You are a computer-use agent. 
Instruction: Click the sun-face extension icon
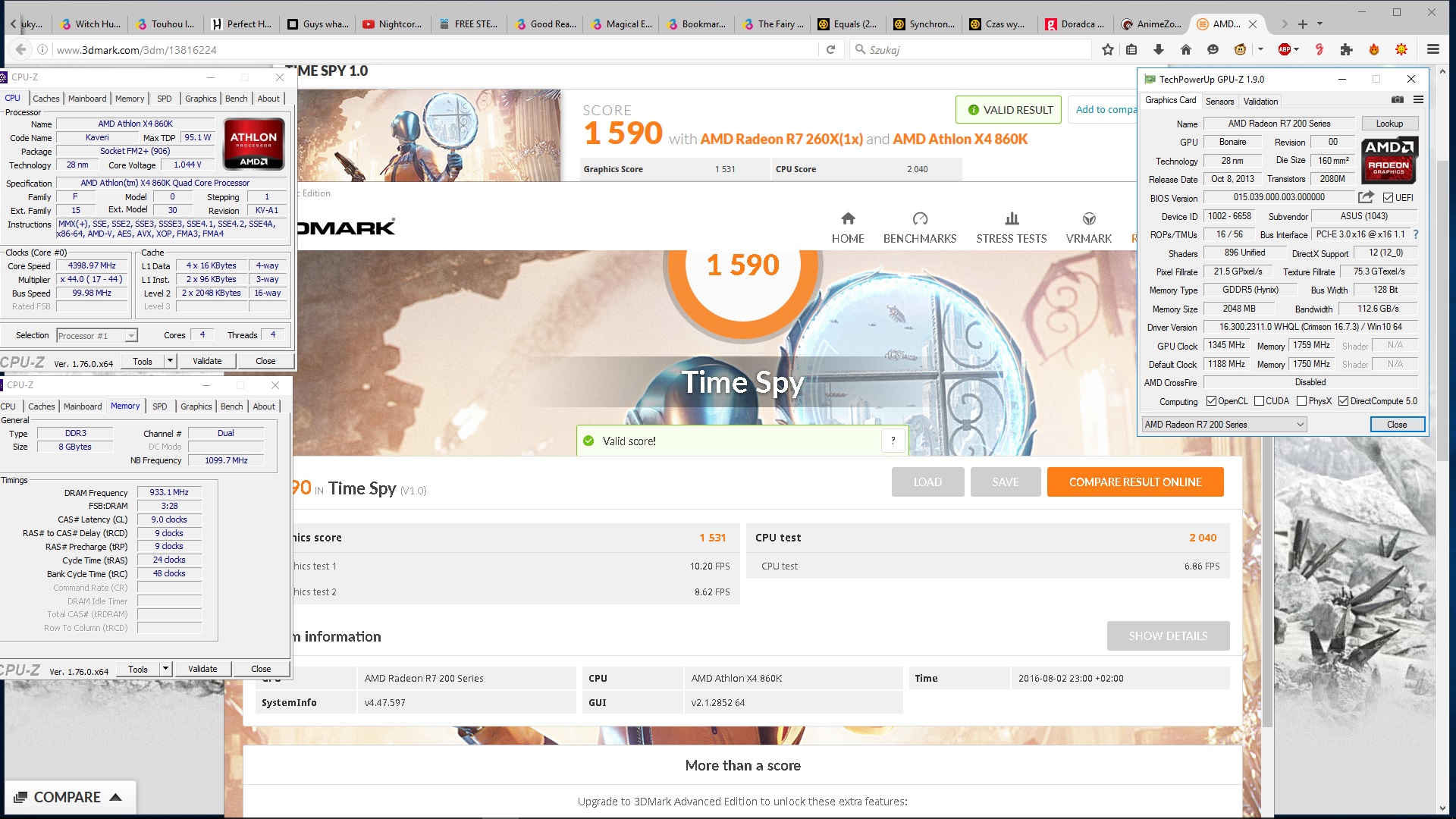(x=1401, y=49)
